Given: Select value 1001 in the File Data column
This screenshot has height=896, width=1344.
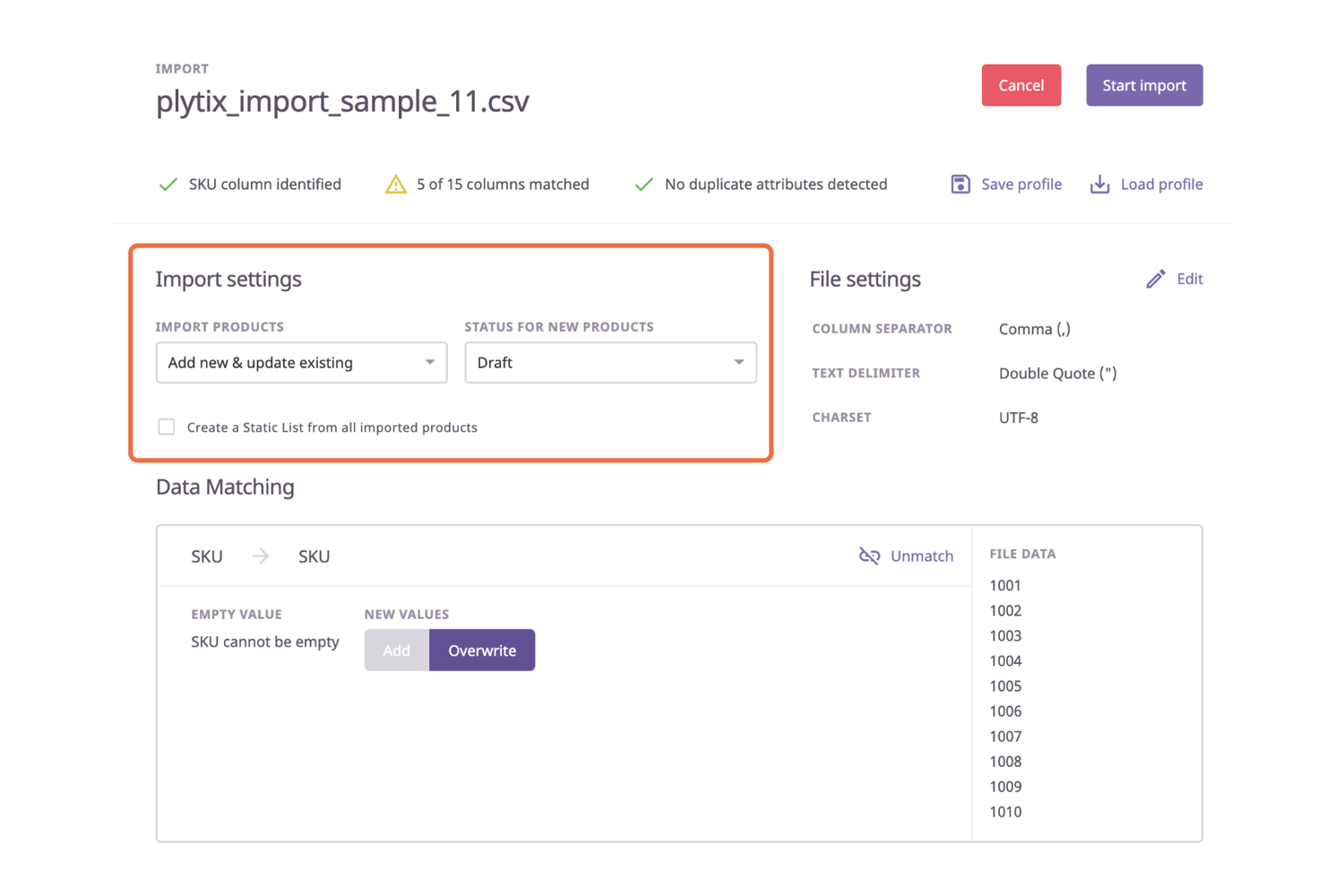Looking at the screenshot, I should coord(1005,585).
